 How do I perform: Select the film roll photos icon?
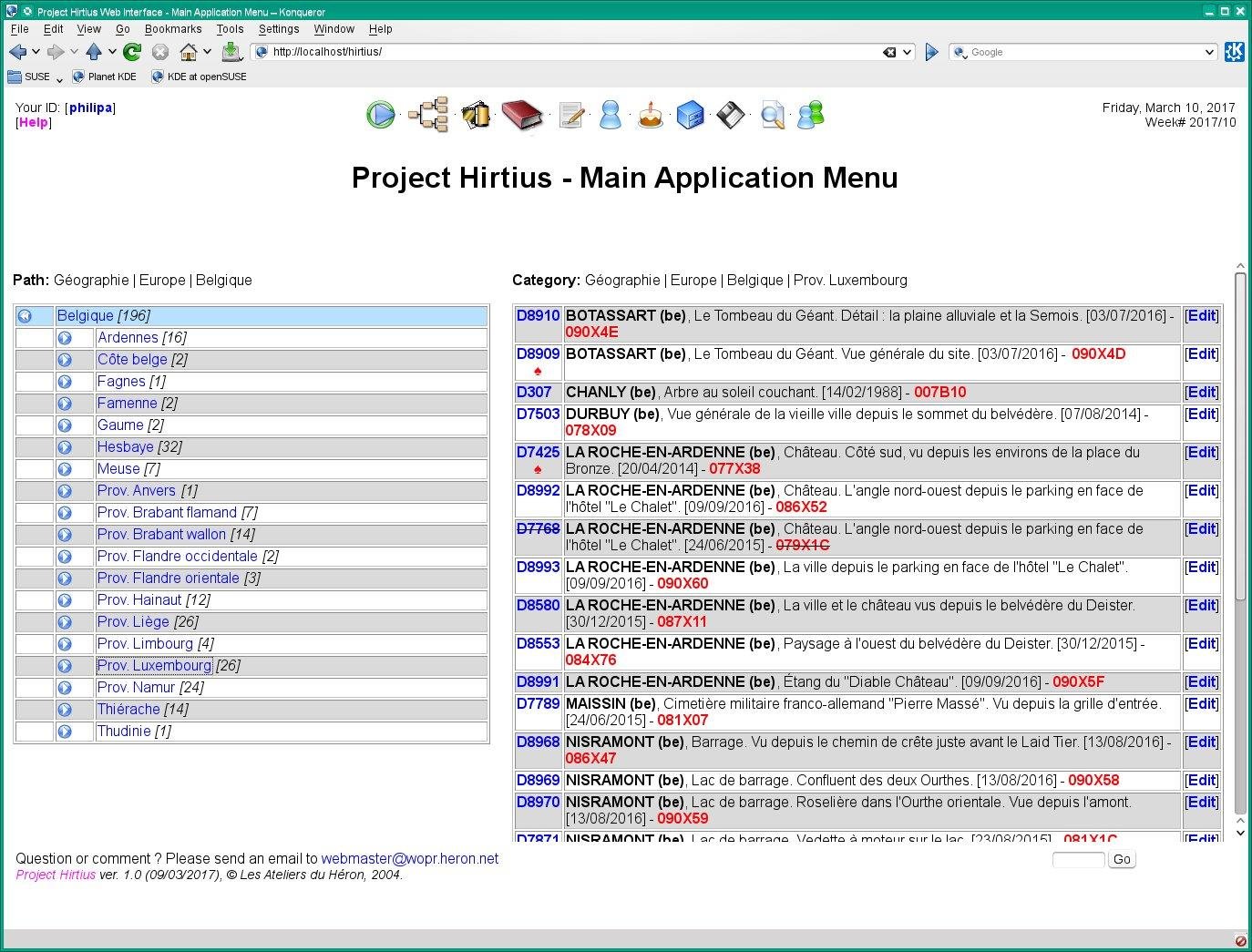click(x=476, y=114)
